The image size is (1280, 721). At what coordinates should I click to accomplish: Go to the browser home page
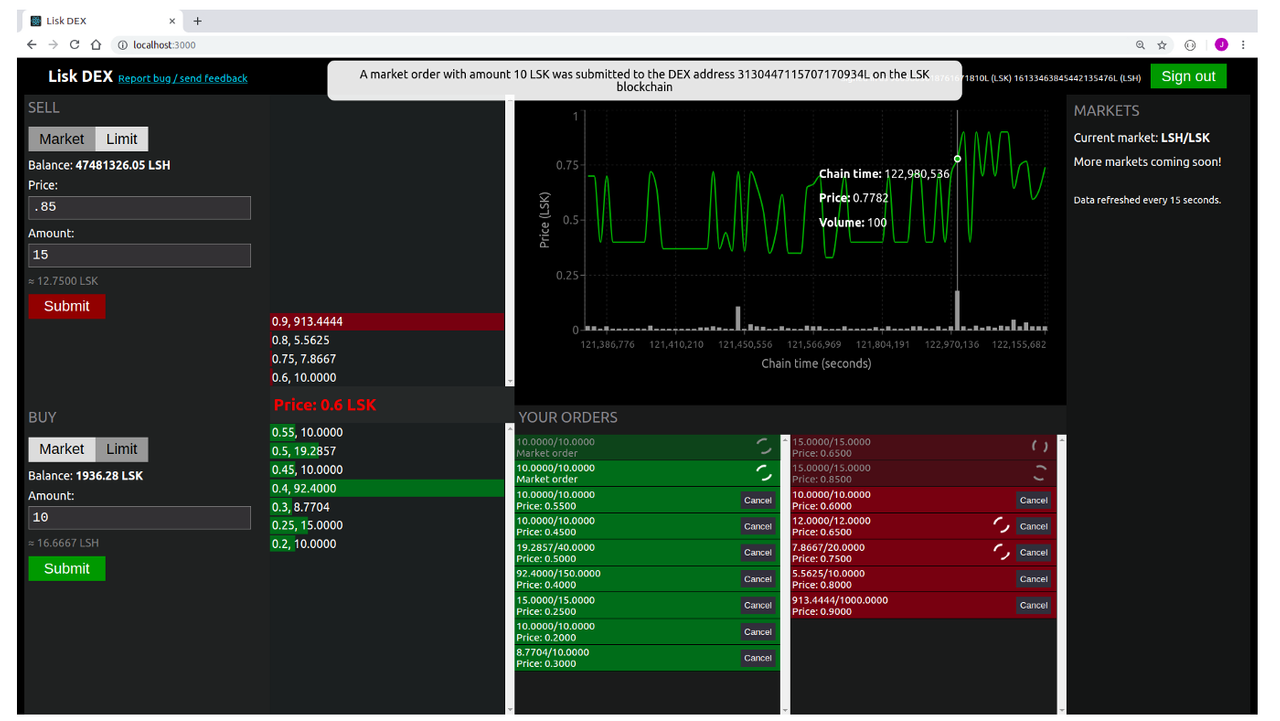click(96, 45)
